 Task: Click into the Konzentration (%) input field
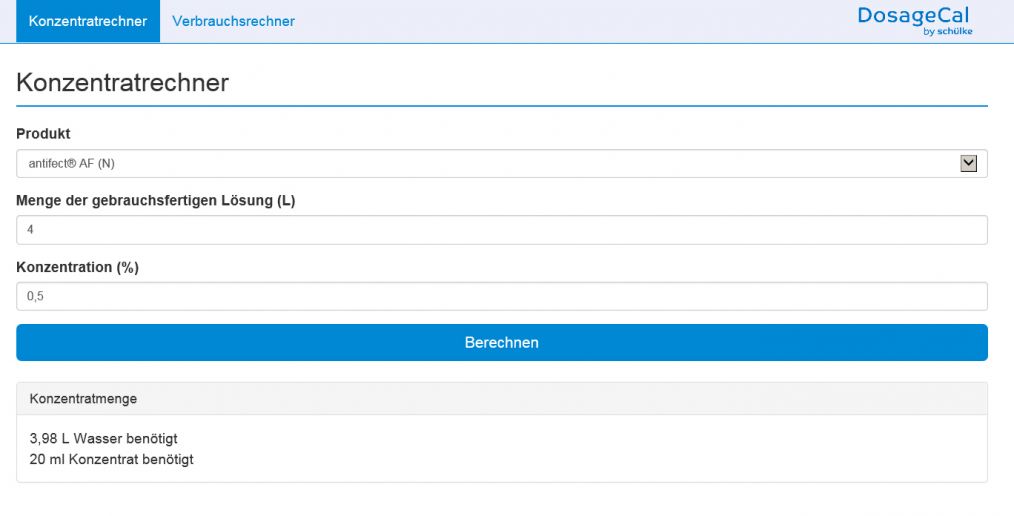[x=500, y=297]
